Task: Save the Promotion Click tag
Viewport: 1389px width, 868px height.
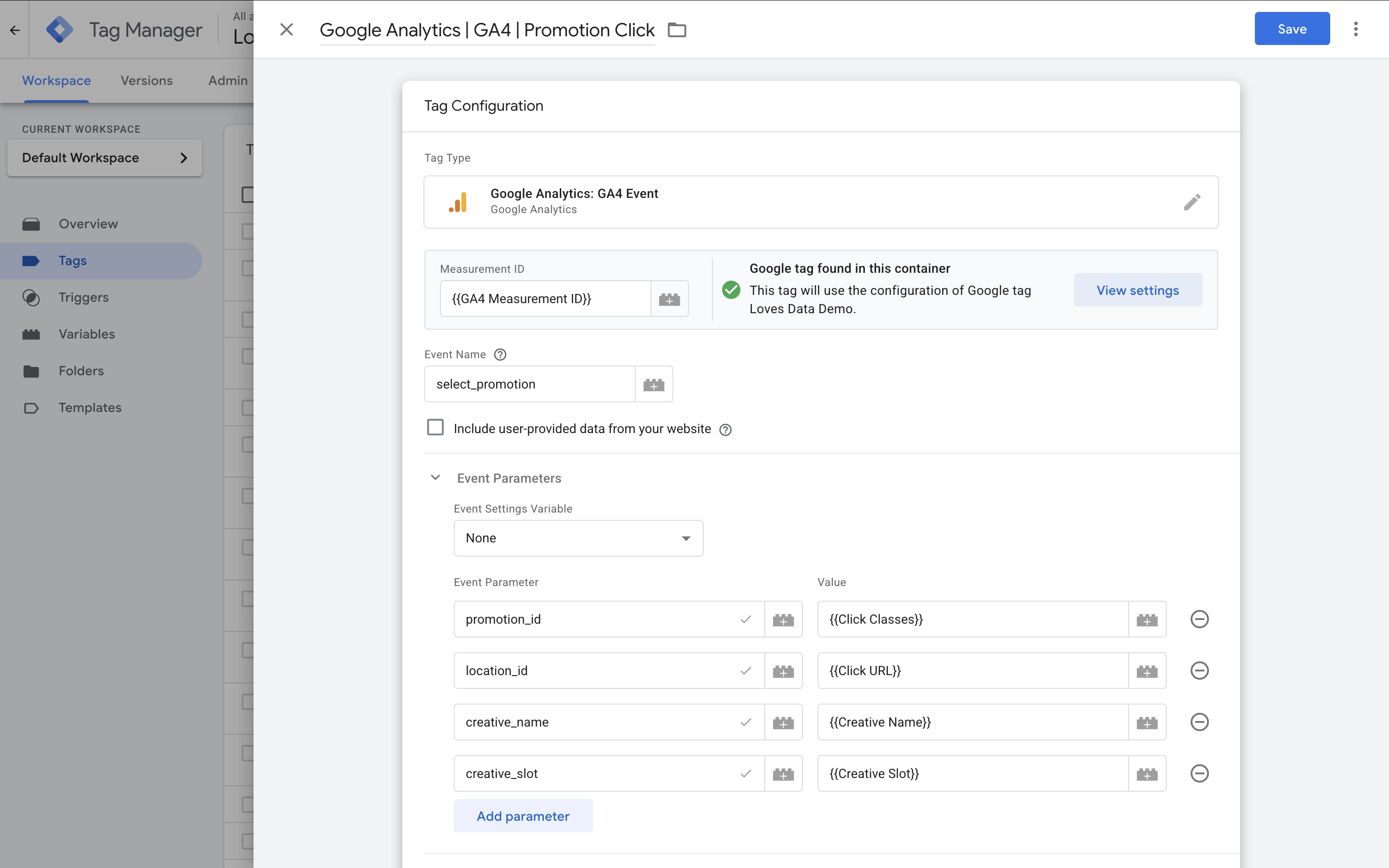Action: coord(1292,28)
